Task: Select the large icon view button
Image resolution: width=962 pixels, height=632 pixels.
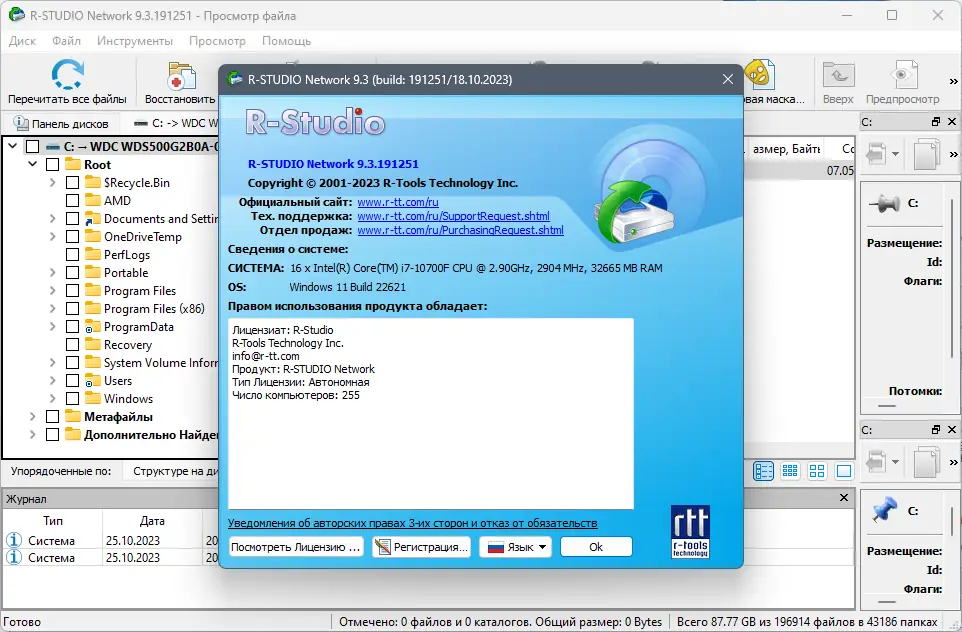Action: coord(844,471)
